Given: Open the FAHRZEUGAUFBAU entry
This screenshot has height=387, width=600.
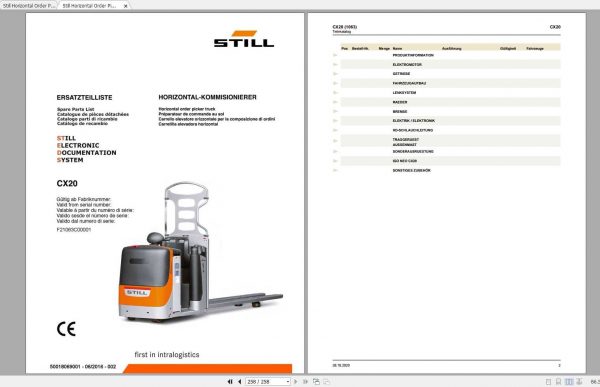Looking at the screenshot, I should 409,83.
